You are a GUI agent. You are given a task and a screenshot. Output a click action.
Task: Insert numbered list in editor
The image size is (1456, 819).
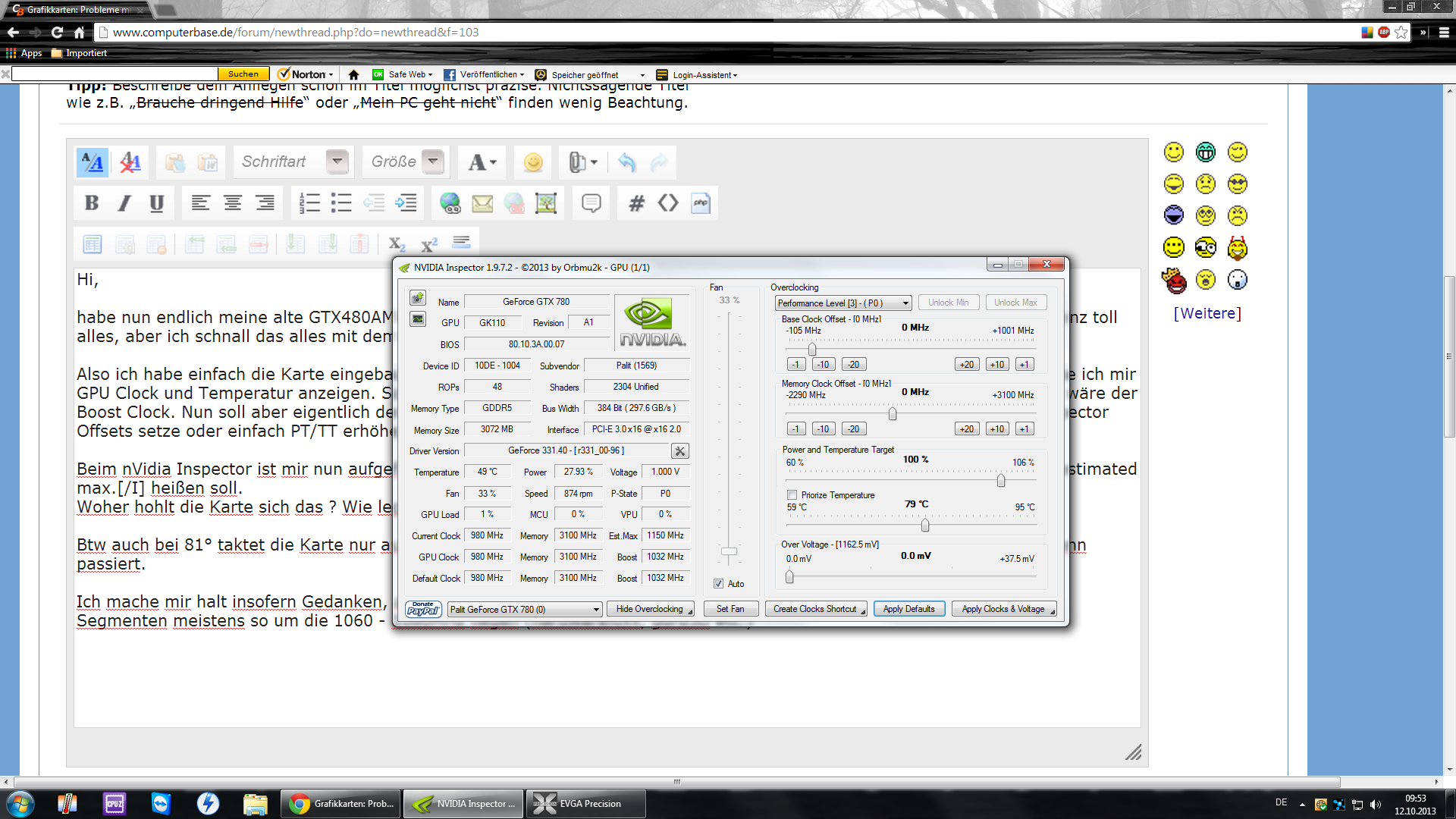(309, 202)
